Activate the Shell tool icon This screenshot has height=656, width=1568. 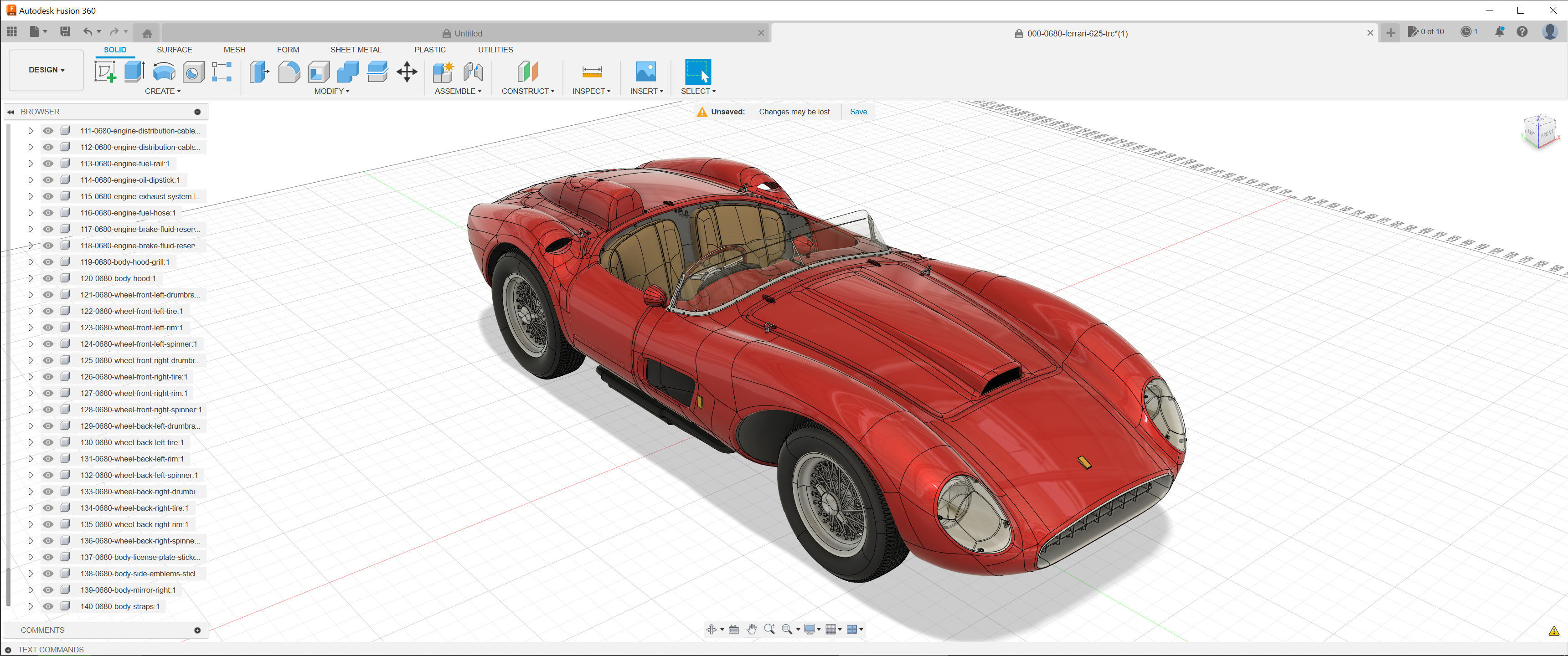(318, 72)
